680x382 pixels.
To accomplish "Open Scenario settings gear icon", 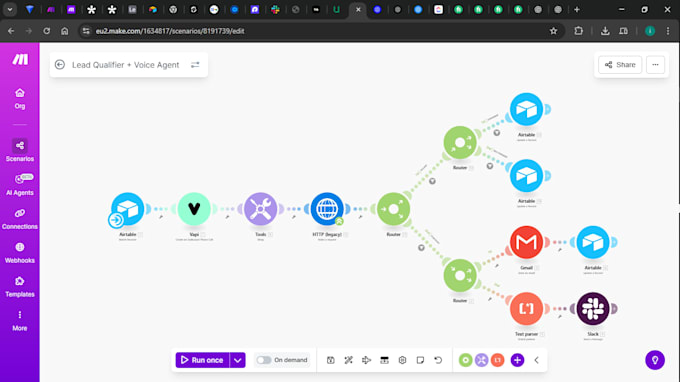I will click(x=402, y=360).
